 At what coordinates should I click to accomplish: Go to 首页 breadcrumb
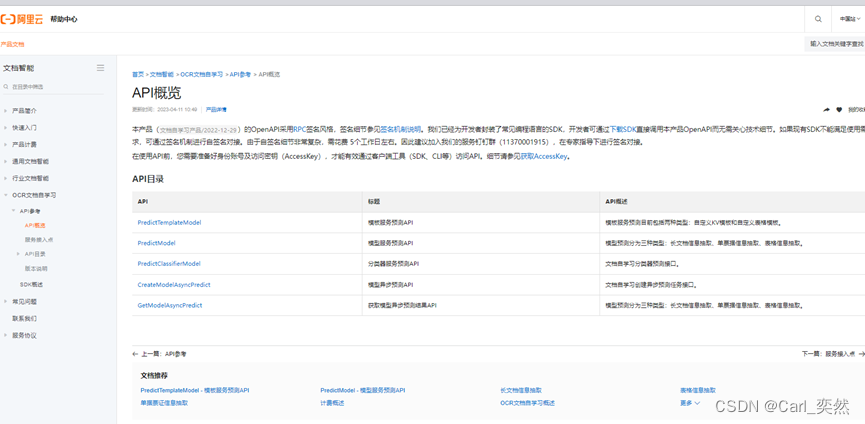137,74
